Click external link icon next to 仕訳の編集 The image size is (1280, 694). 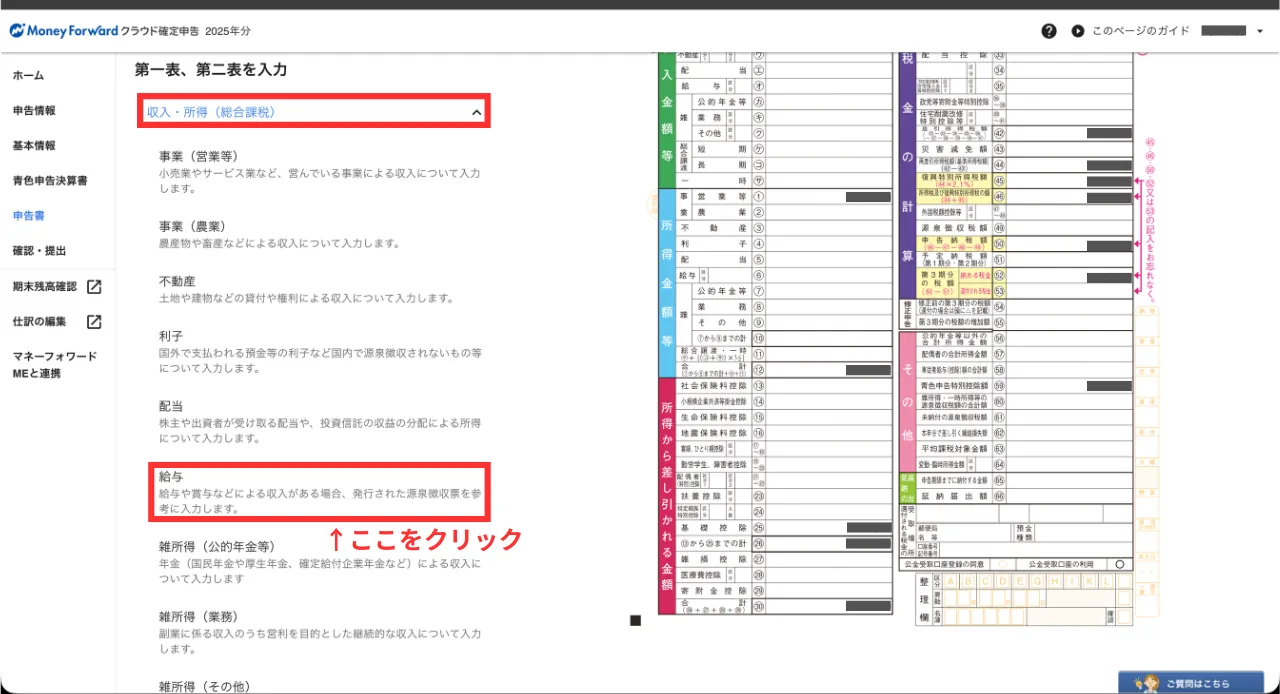click(94, 322)
